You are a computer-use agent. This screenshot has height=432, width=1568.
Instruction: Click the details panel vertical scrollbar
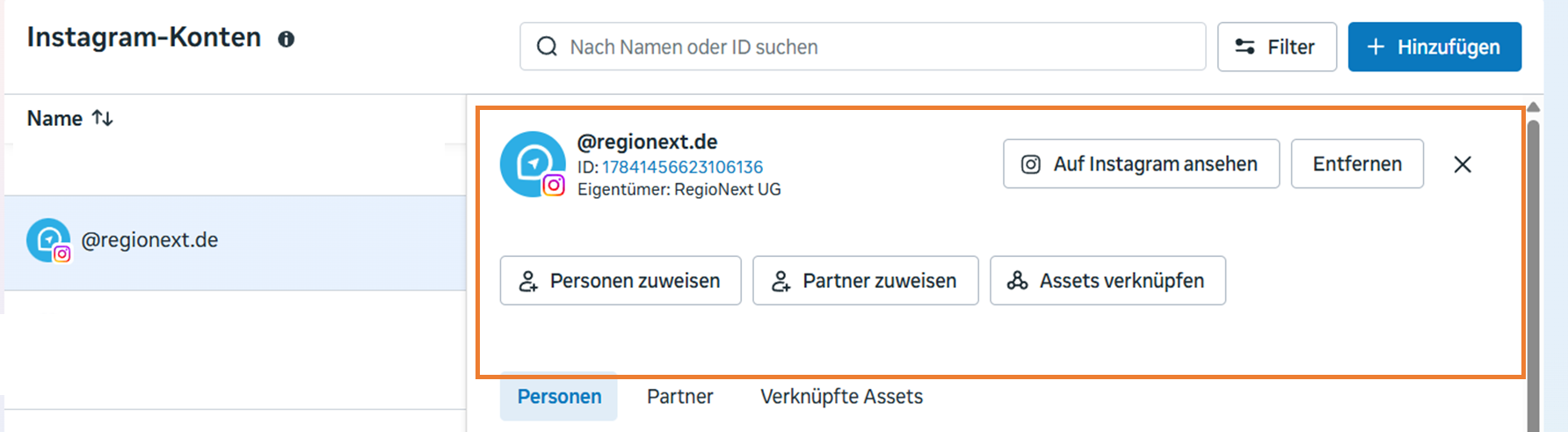coord(1533,273)
